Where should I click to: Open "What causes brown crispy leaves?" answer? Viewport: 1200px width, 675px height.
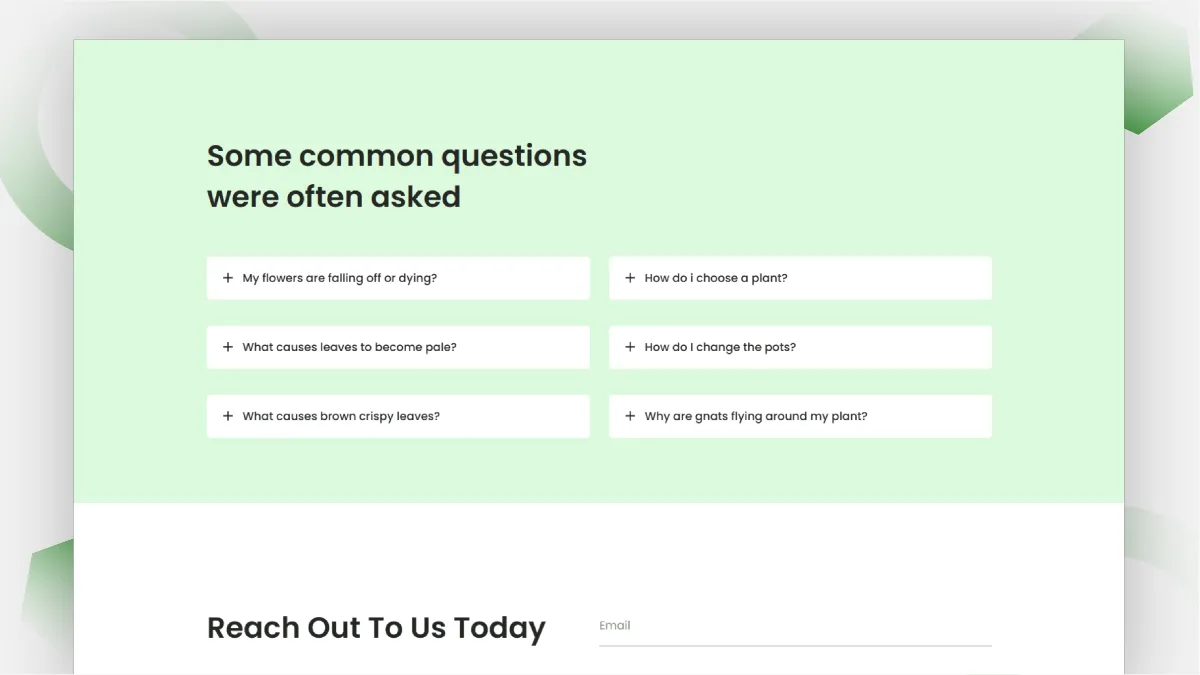[x=398, y=416]
